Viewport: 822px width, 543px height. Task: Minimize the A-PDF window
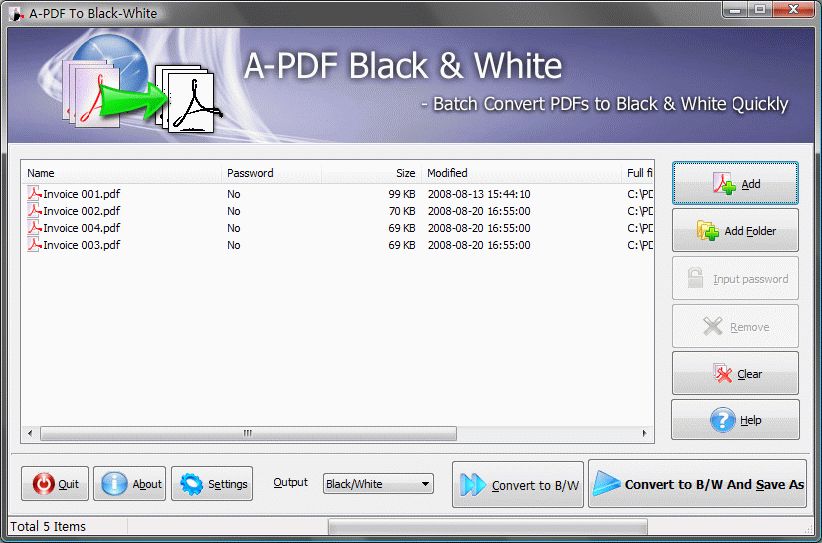(737, 9)
